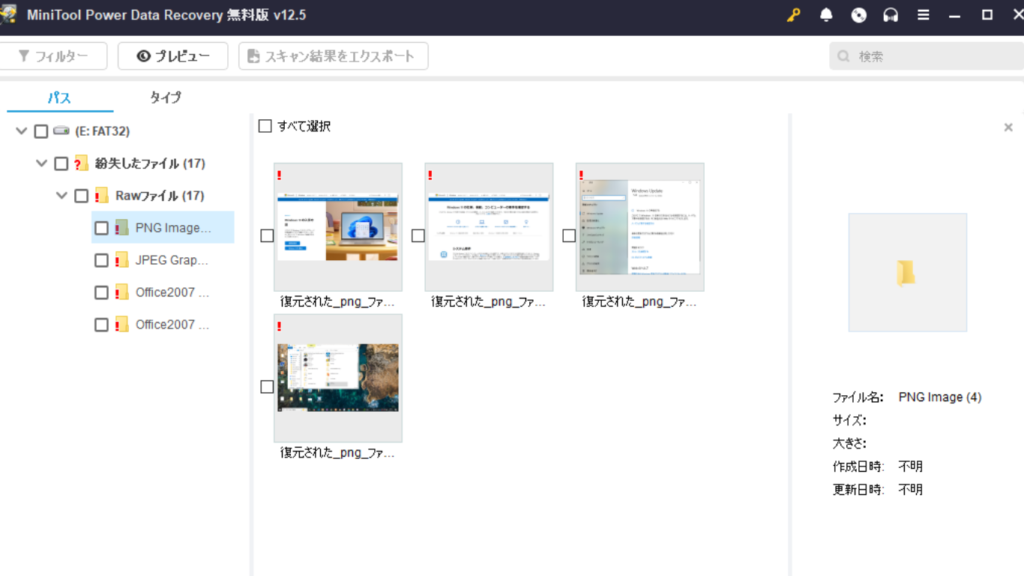This screenshot has width=1024, height=576.
Task: Click the MiniTool app logo icon
Action: (8, 14)
